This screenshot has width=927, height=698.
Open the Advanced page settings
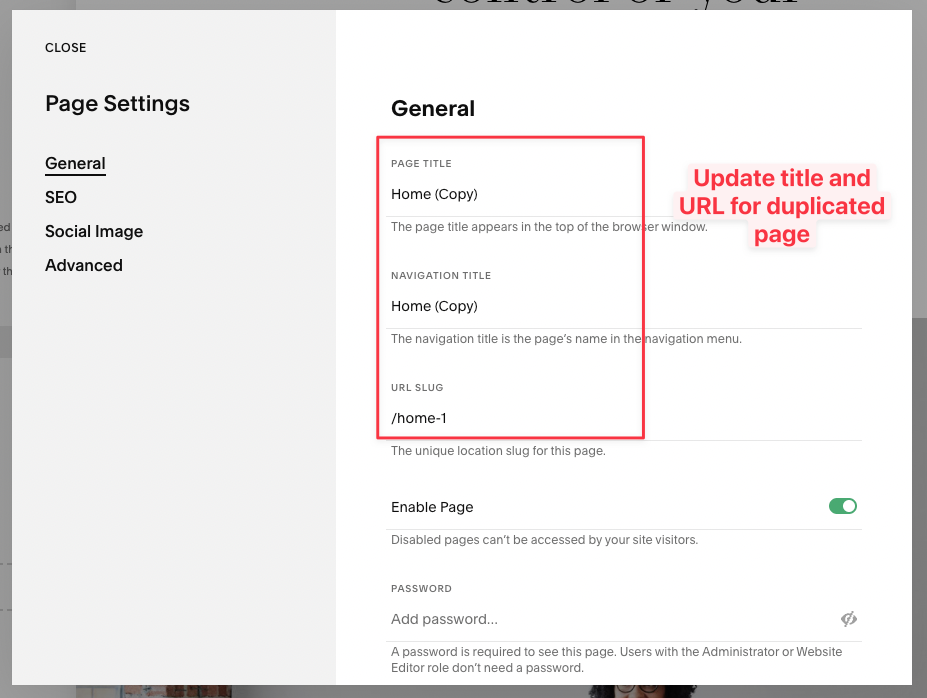(x=83, y=265)
